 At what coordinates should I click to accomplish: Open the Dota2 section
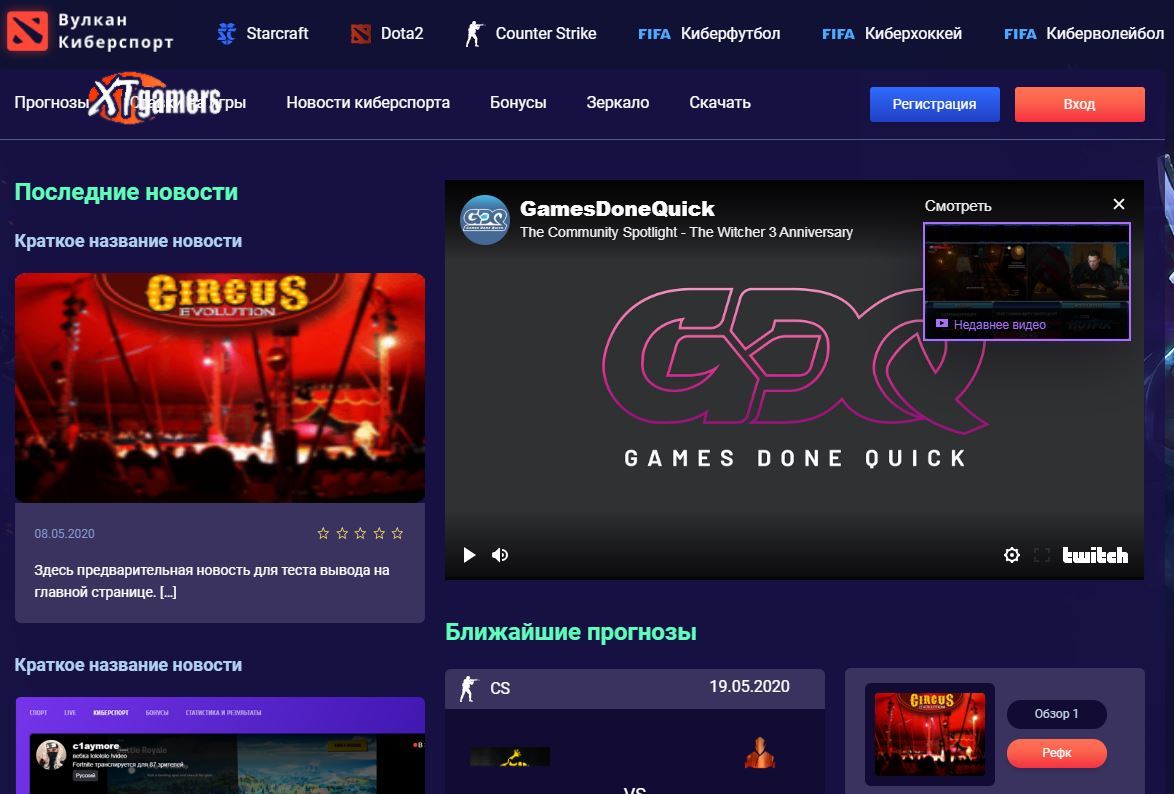tap(402, 34)
